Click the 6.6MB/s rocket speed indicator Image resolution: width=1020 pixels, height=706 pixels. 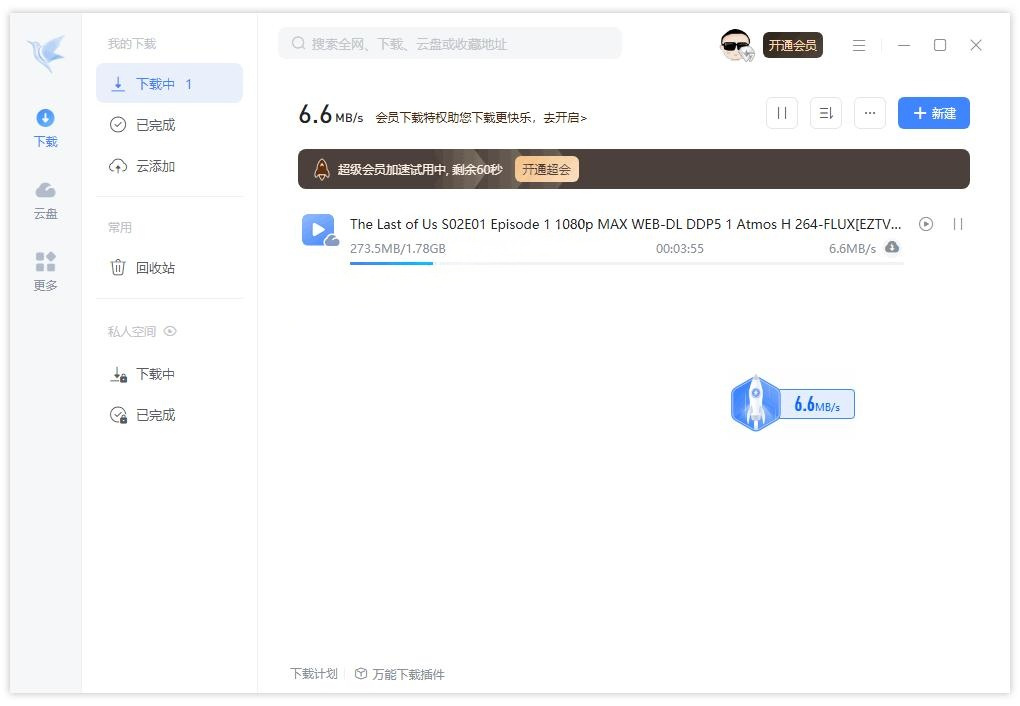tap(792, 403)
